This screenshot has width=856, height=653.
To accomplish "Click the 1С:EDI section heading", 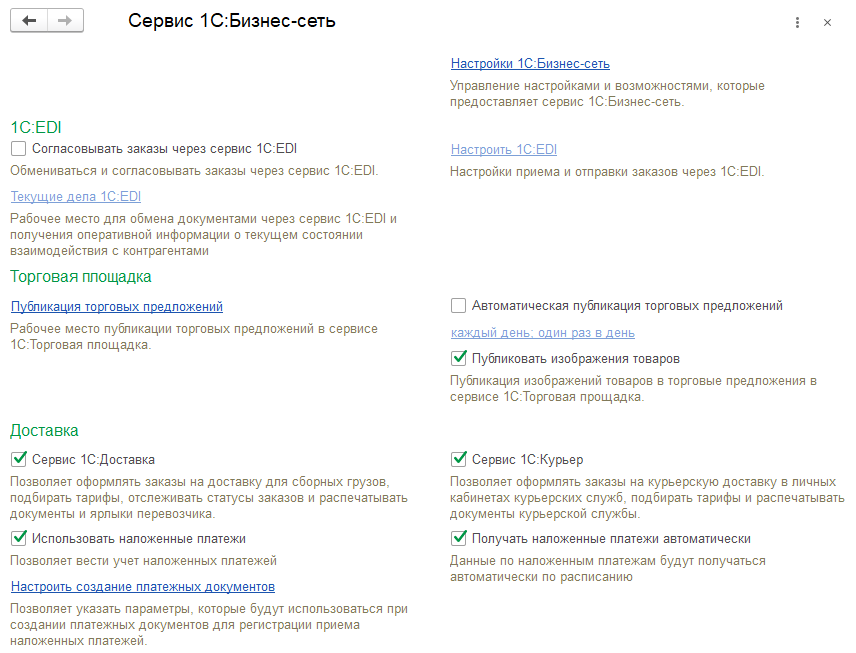I will [36, 128].
